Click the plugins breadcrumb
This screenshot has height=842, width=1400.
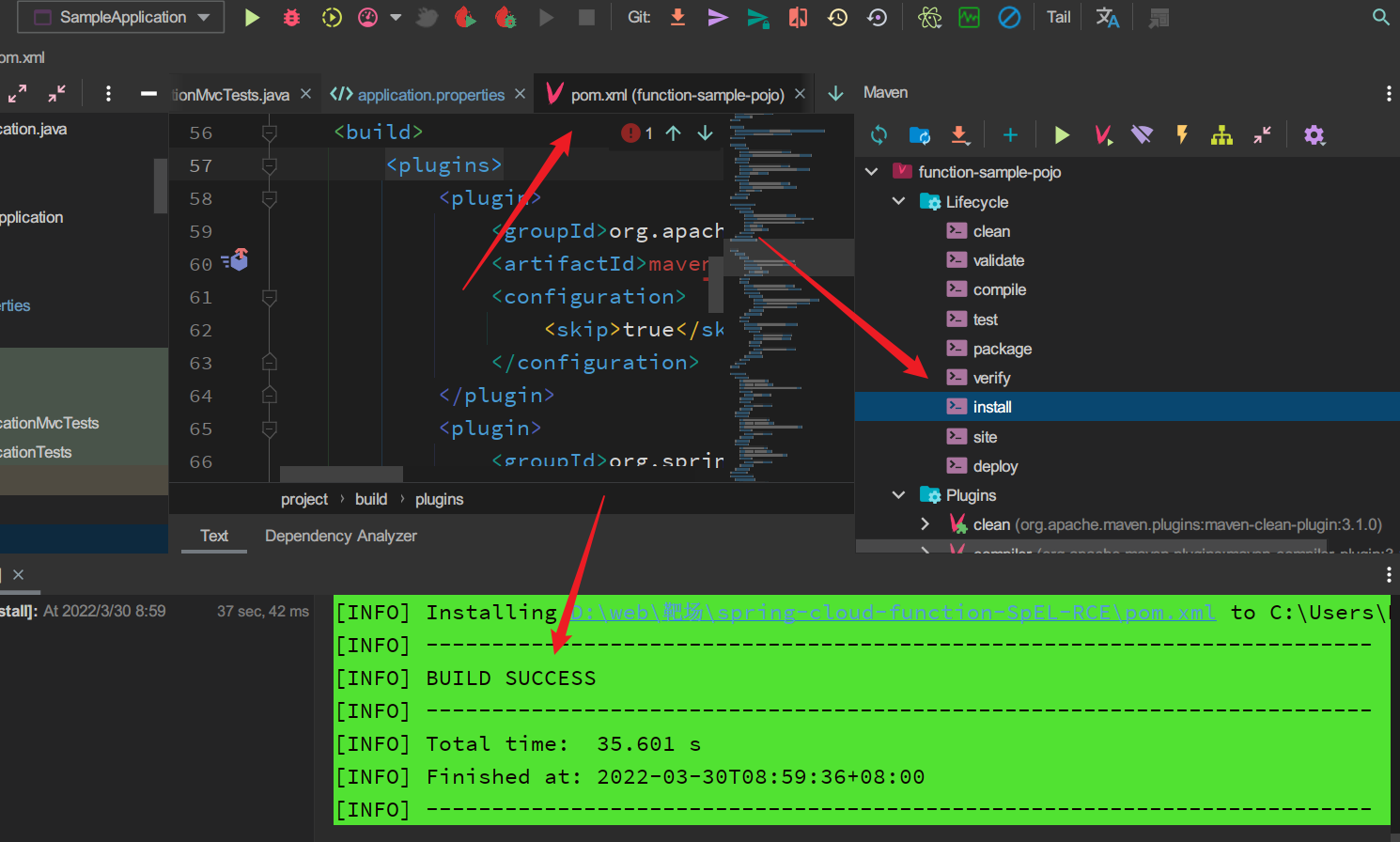(x=440, y=499)
